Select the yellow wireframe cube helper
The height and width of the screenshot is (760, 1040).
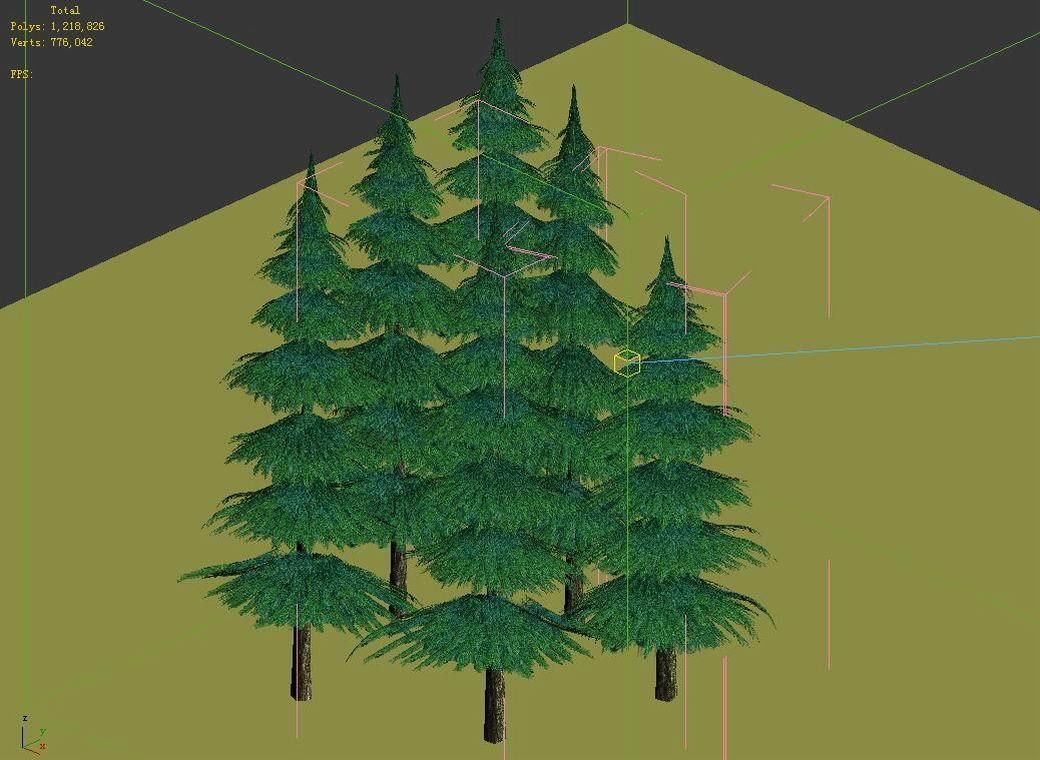point(626,363)
